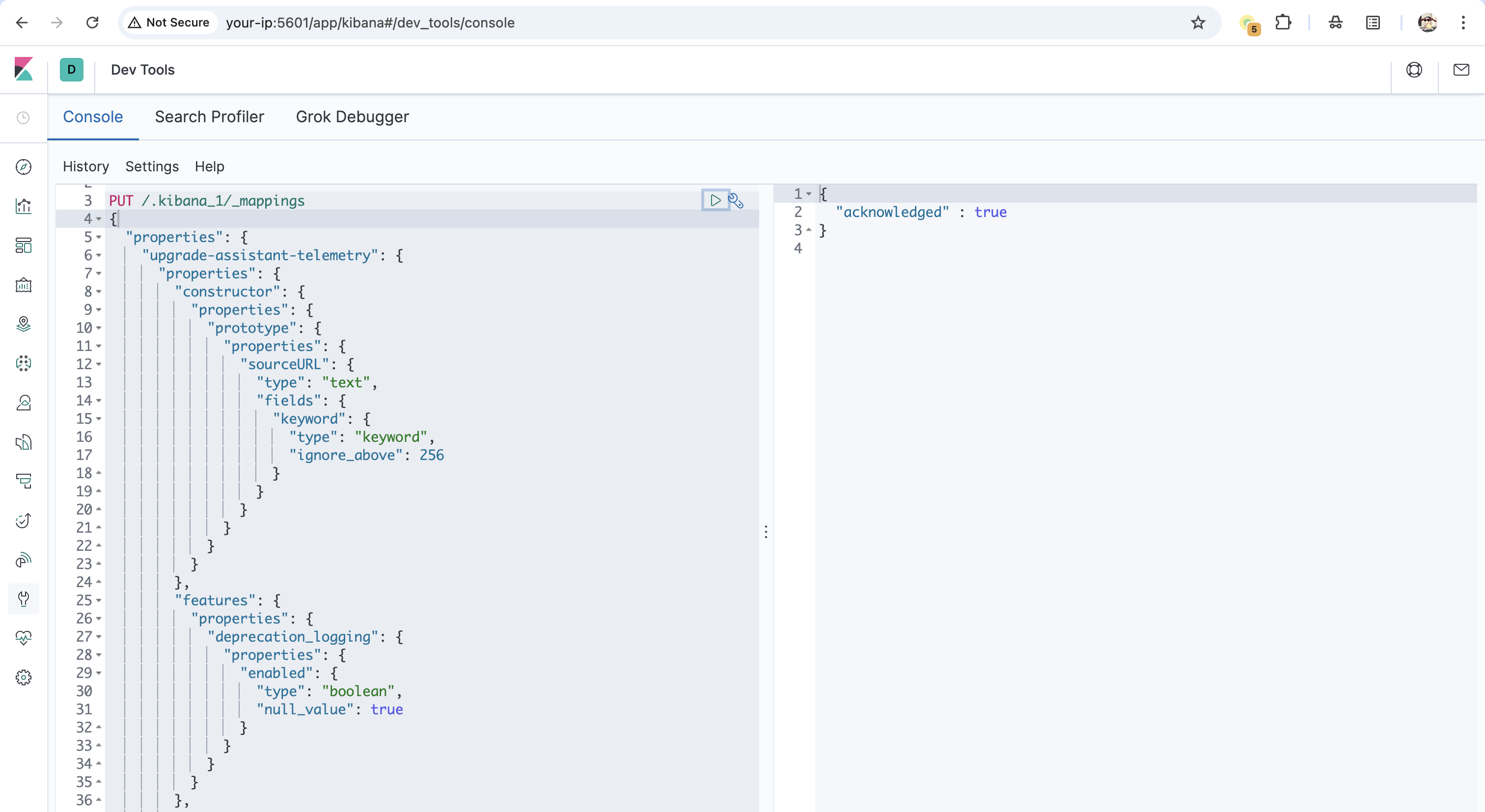This screenshot has width=1485, height=812.
Task: Click the wrench request options icon
Action: 736,201
